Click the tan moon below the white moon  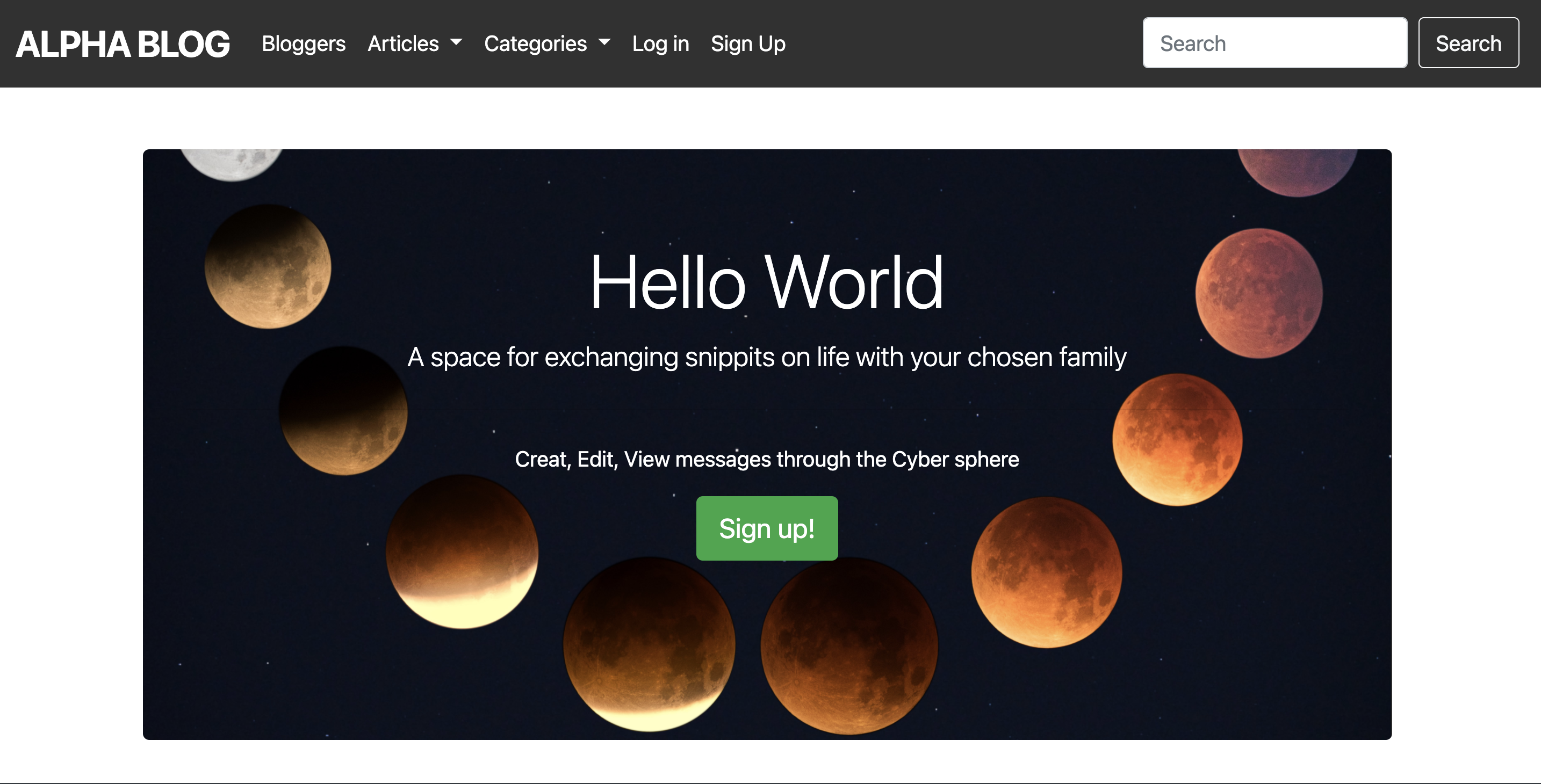tap(268, 267)
